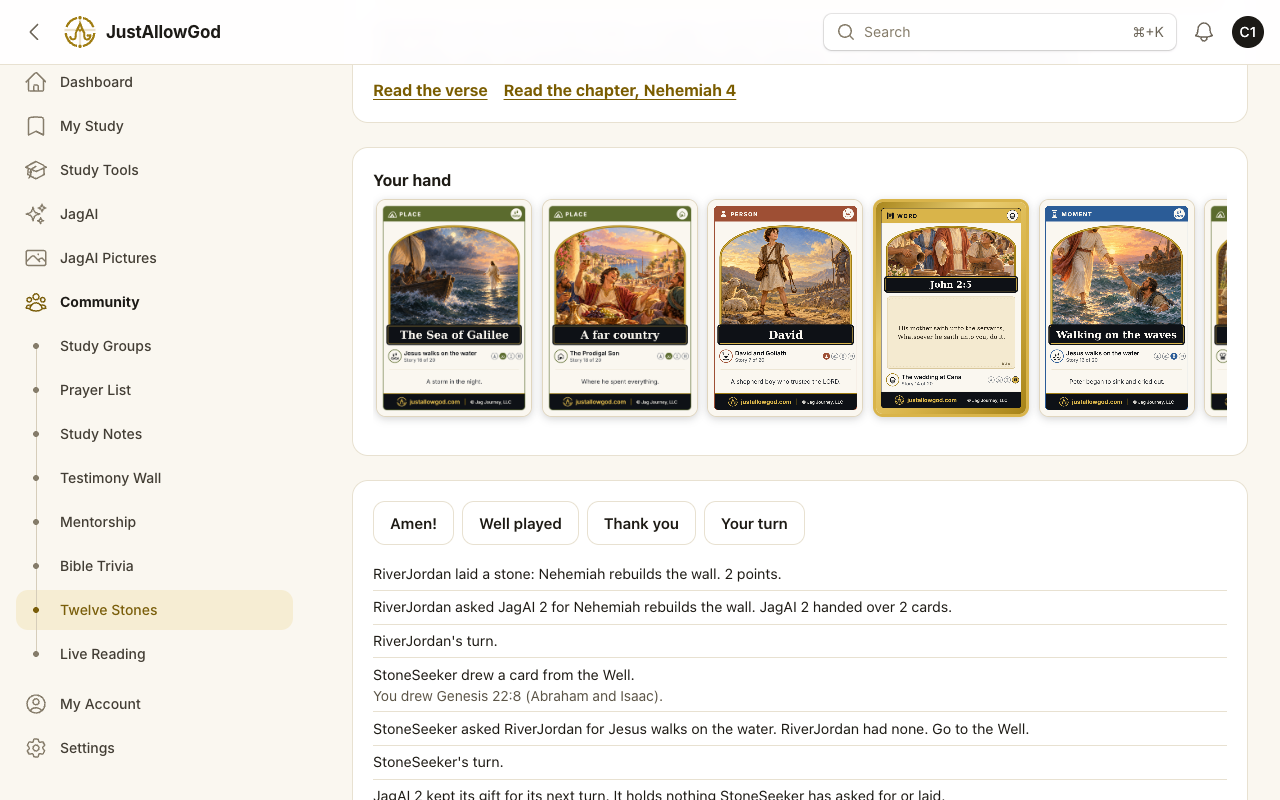Open My Study with the bookmark icon
The height and width of the screenshot is (800, 1280).
pyautogui.click(x=36, y=126)
